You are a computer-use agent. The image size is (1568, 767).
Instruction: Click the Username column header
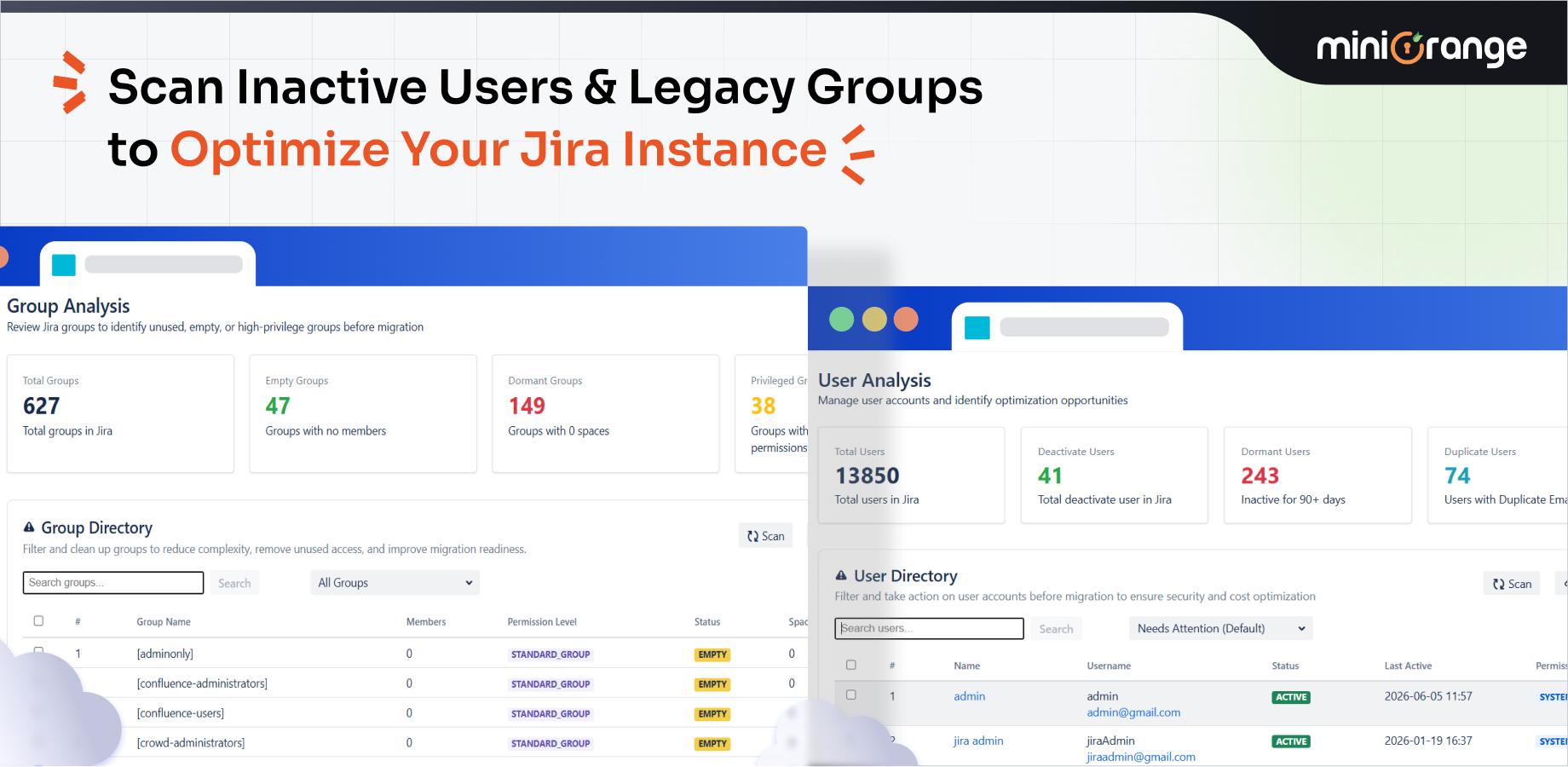coord(1109,666)
